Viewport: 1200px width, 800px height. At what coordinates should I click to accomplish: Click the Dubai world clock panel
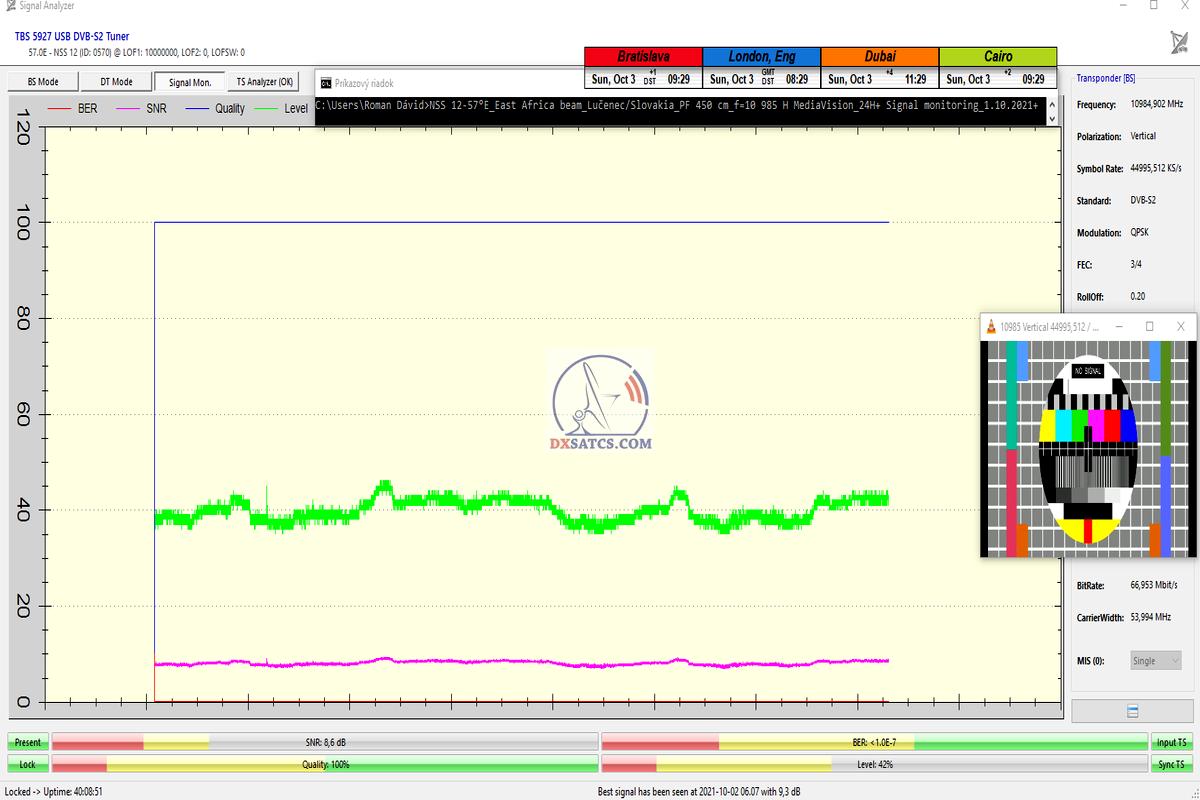[x=879, y=68]
